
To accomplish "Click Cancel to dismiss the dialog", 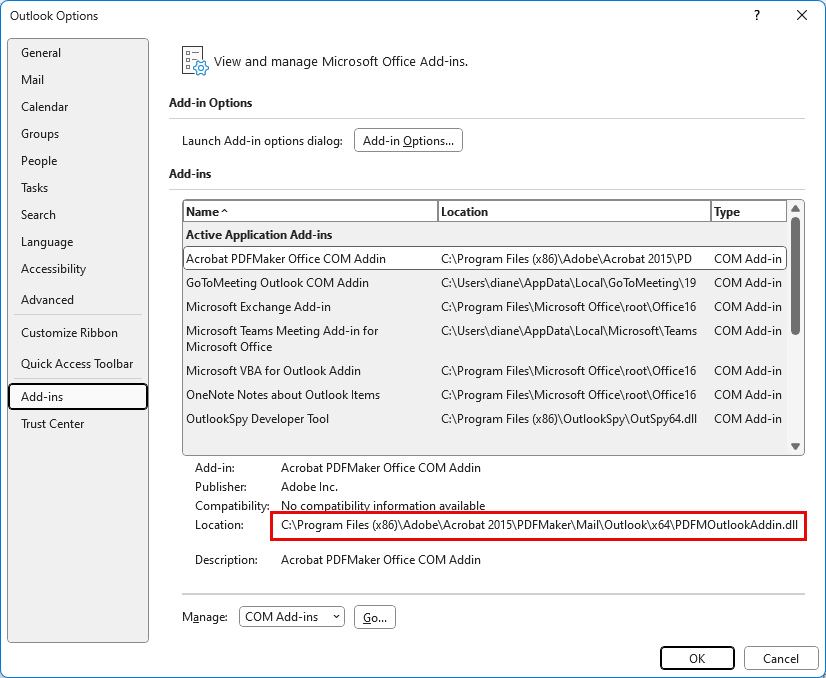I will (x=780, y=658).
